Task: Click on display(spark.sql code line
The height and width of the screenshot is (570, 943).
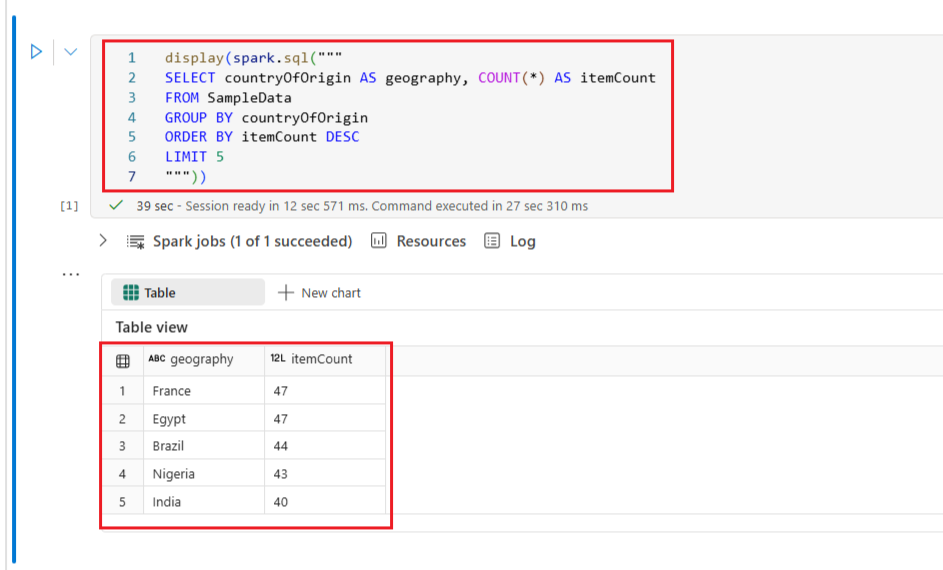Action: 253,58
